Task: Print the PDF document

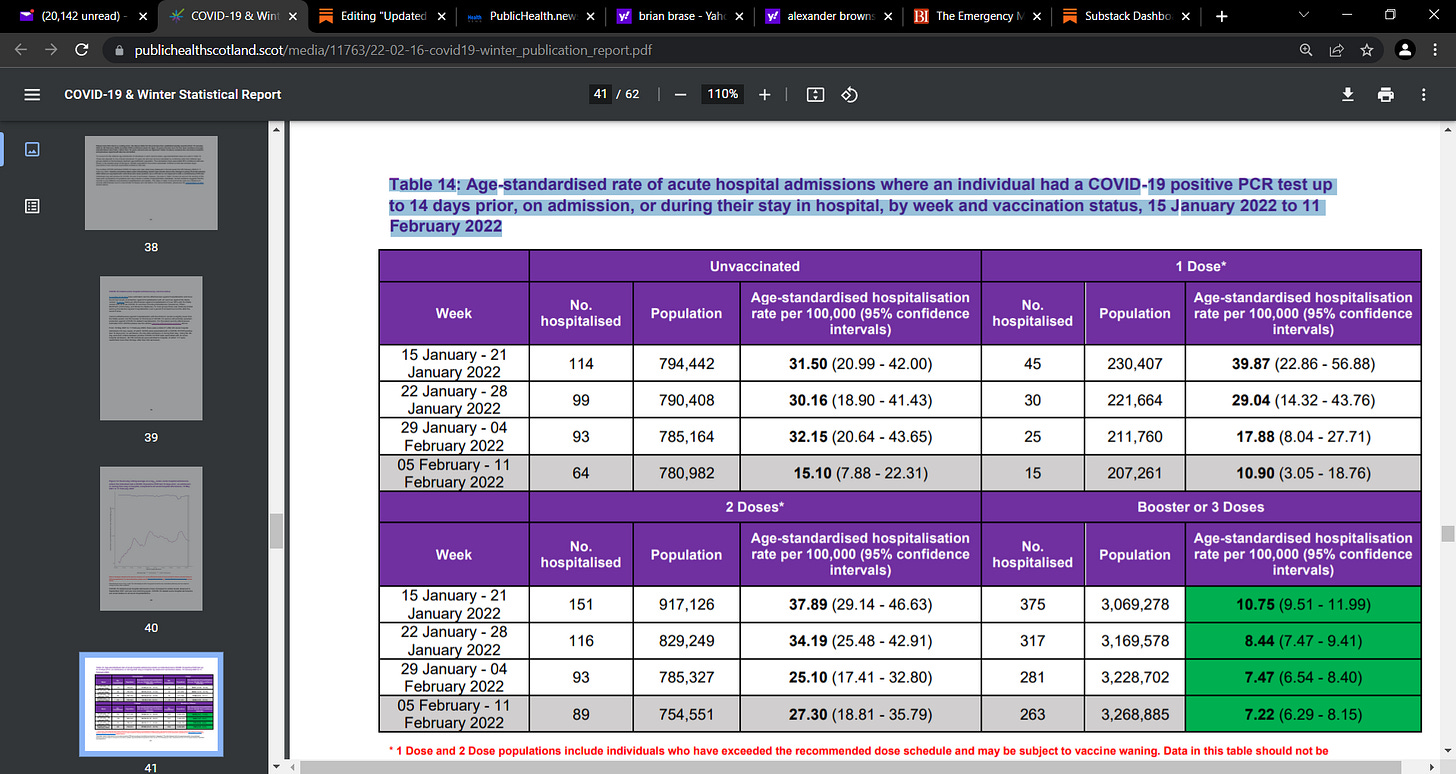Action: coord(1385,94)
